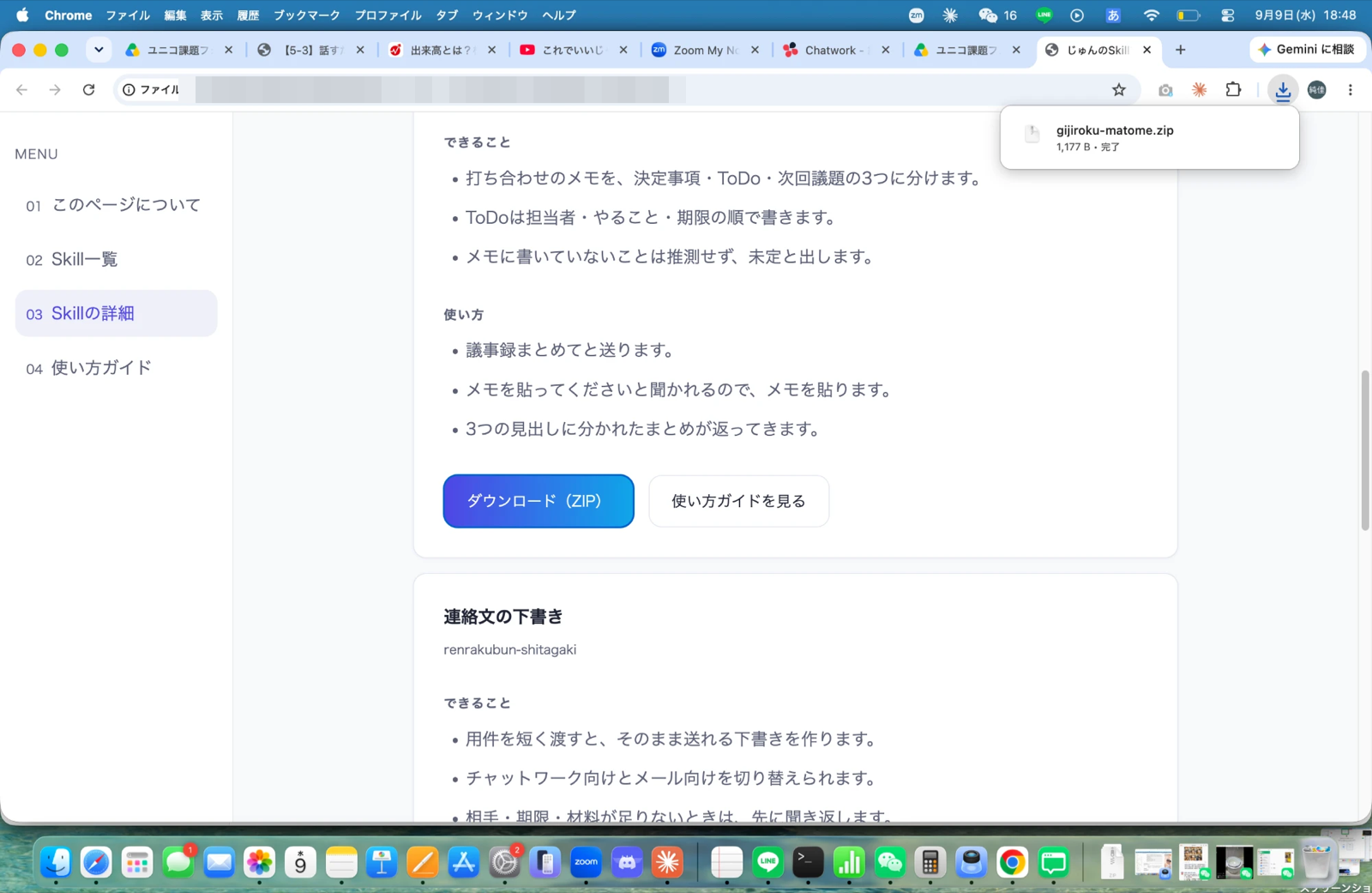Click the camera icon in Chrome toolbar
The image size is (1372, 893).
[x=1164, y=90]
